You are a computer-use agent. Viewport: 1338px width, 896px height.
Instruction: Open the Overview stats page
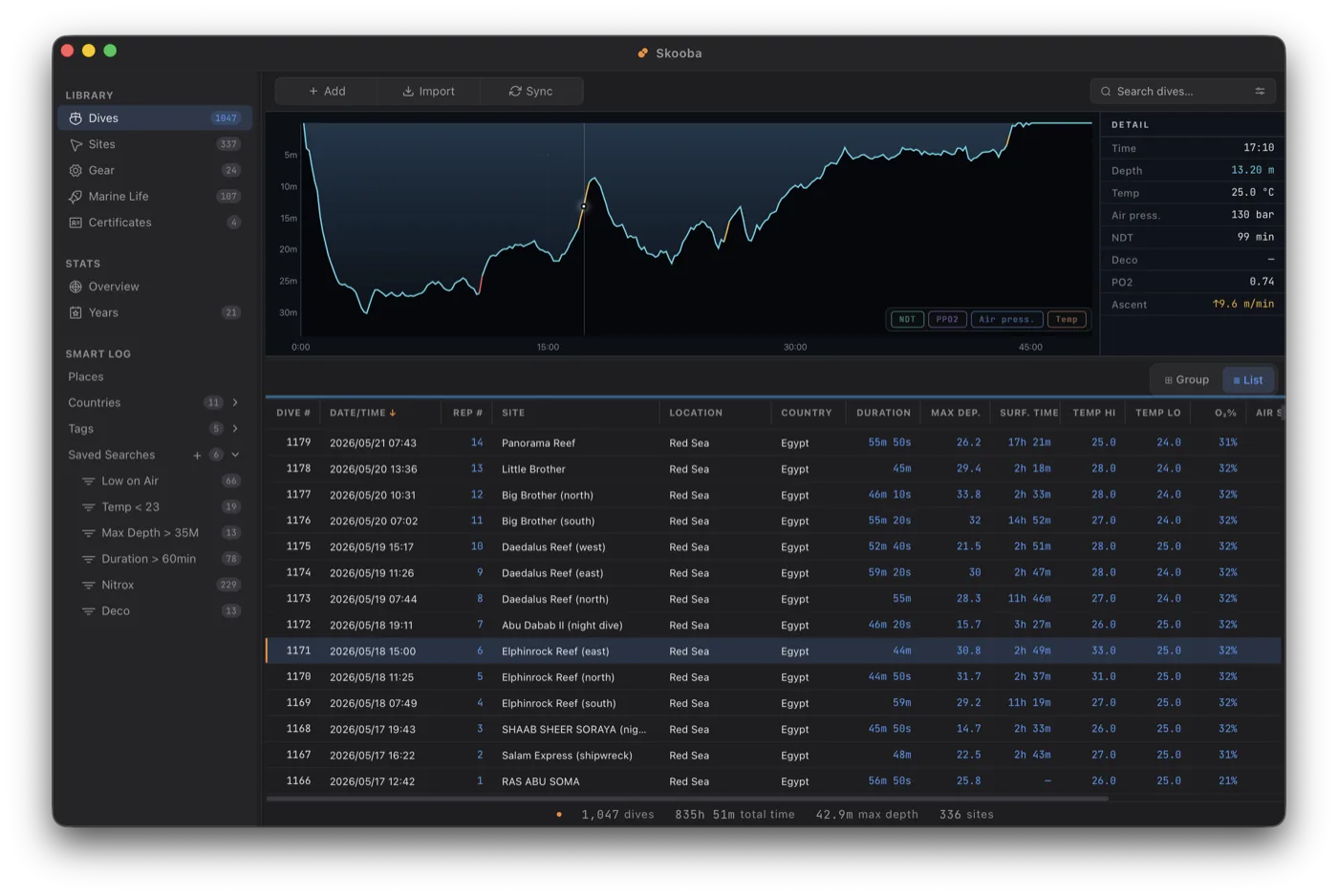point(155,287)
